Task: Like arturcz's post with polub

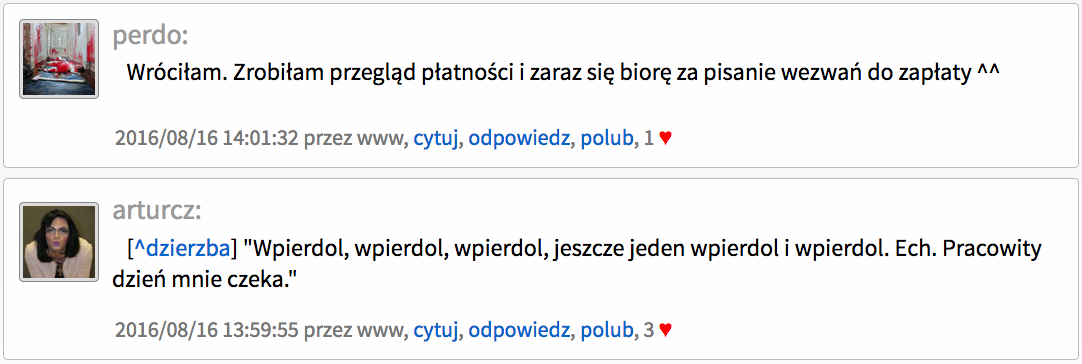Action: tap(607, 331)
